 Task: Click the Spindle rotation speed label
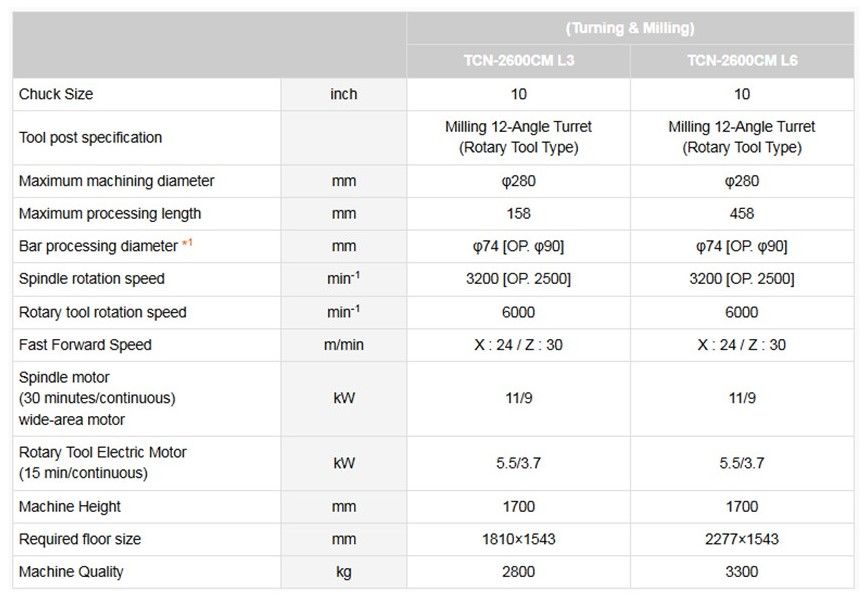(92, 279)
